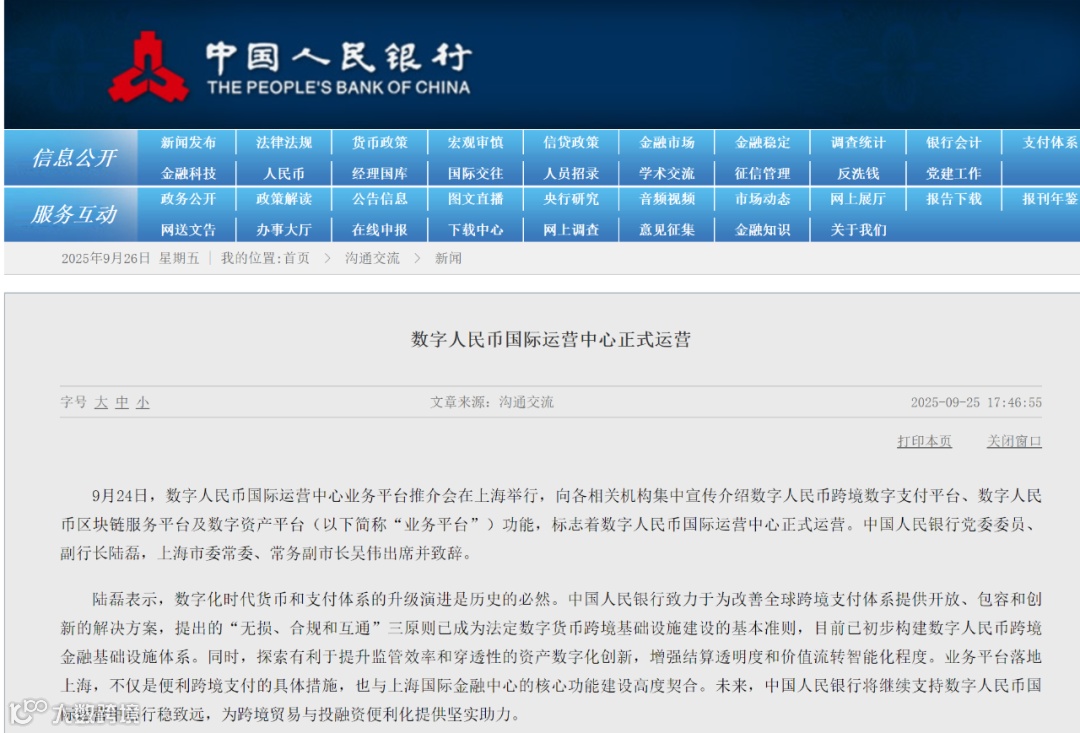Select 学术交流 in navigation

pos(667,174)
